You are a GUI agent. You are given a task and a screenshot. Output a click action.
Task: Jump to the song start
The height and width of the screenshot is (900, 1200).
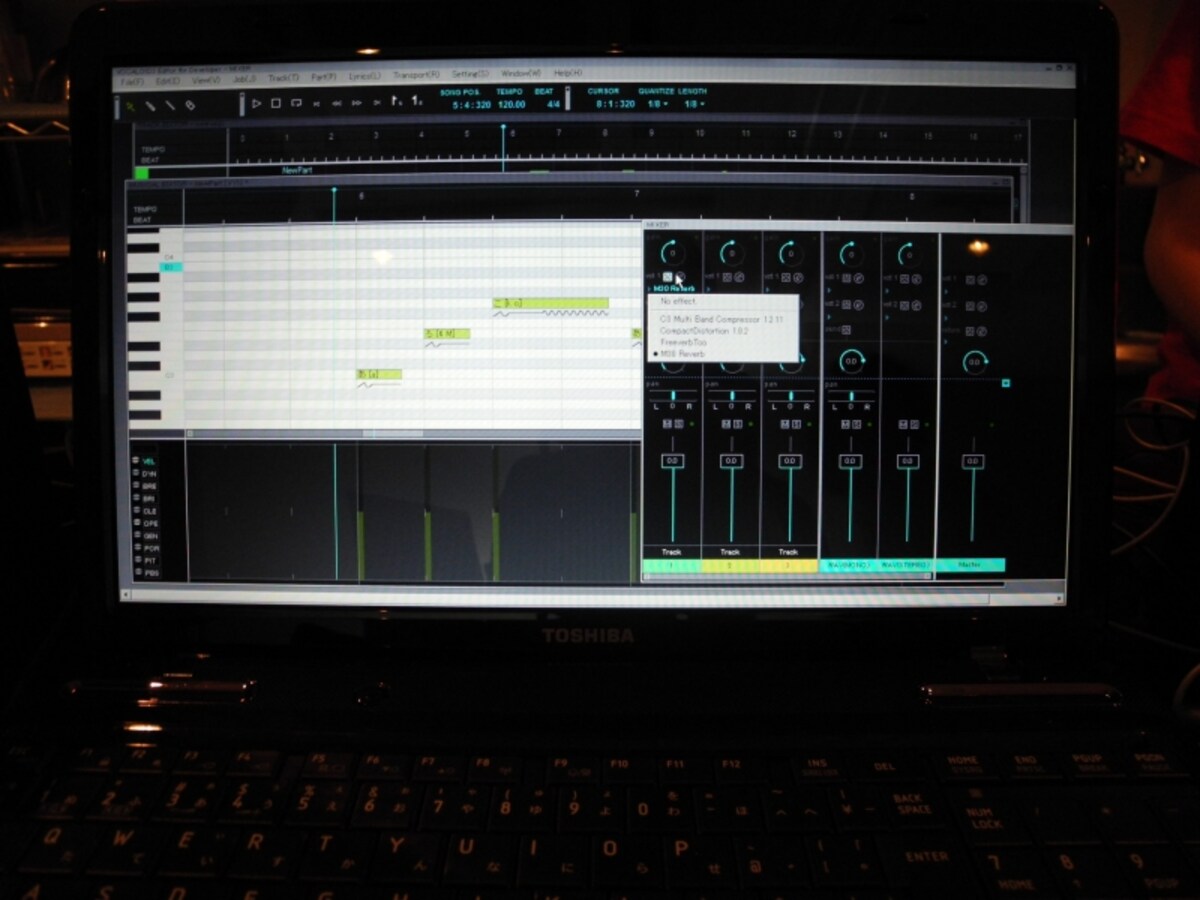pos(317,104)
